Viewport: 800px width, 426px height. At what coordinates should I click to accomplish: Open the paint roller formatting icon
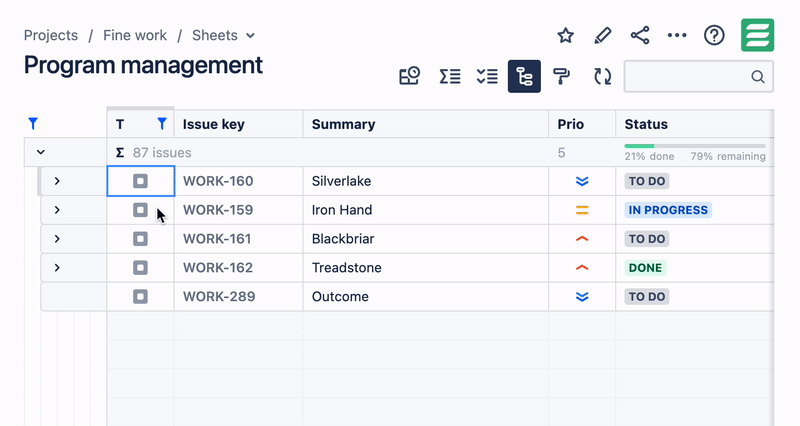[561, 77]
